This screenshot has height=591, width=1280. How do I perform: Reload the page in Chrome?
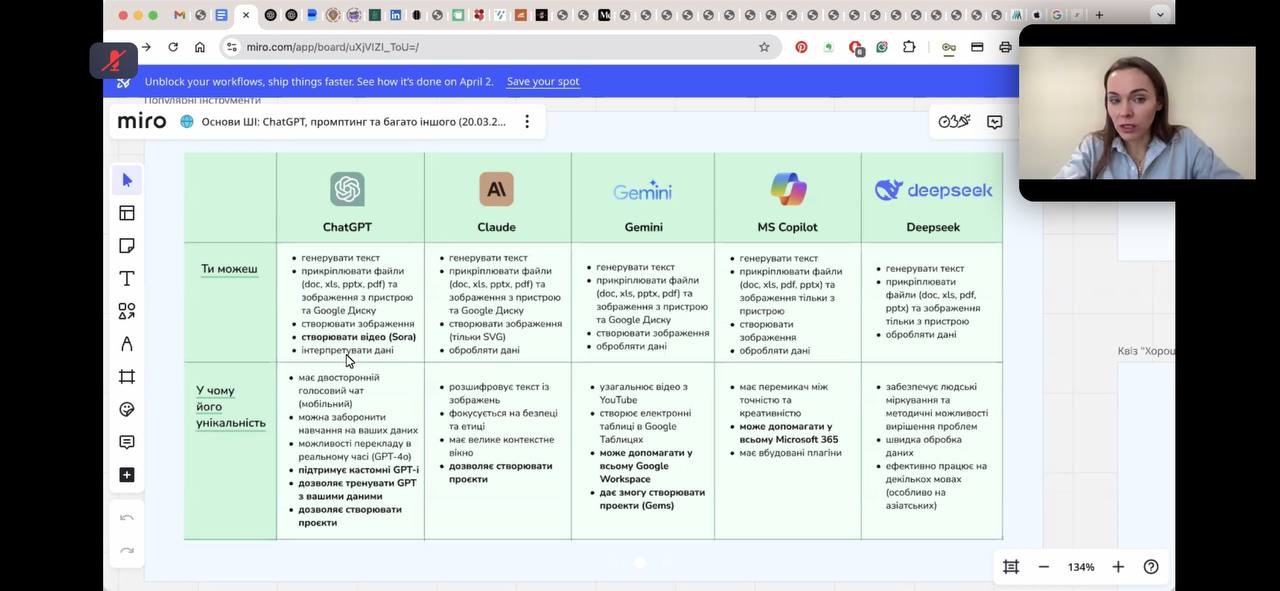173,47
